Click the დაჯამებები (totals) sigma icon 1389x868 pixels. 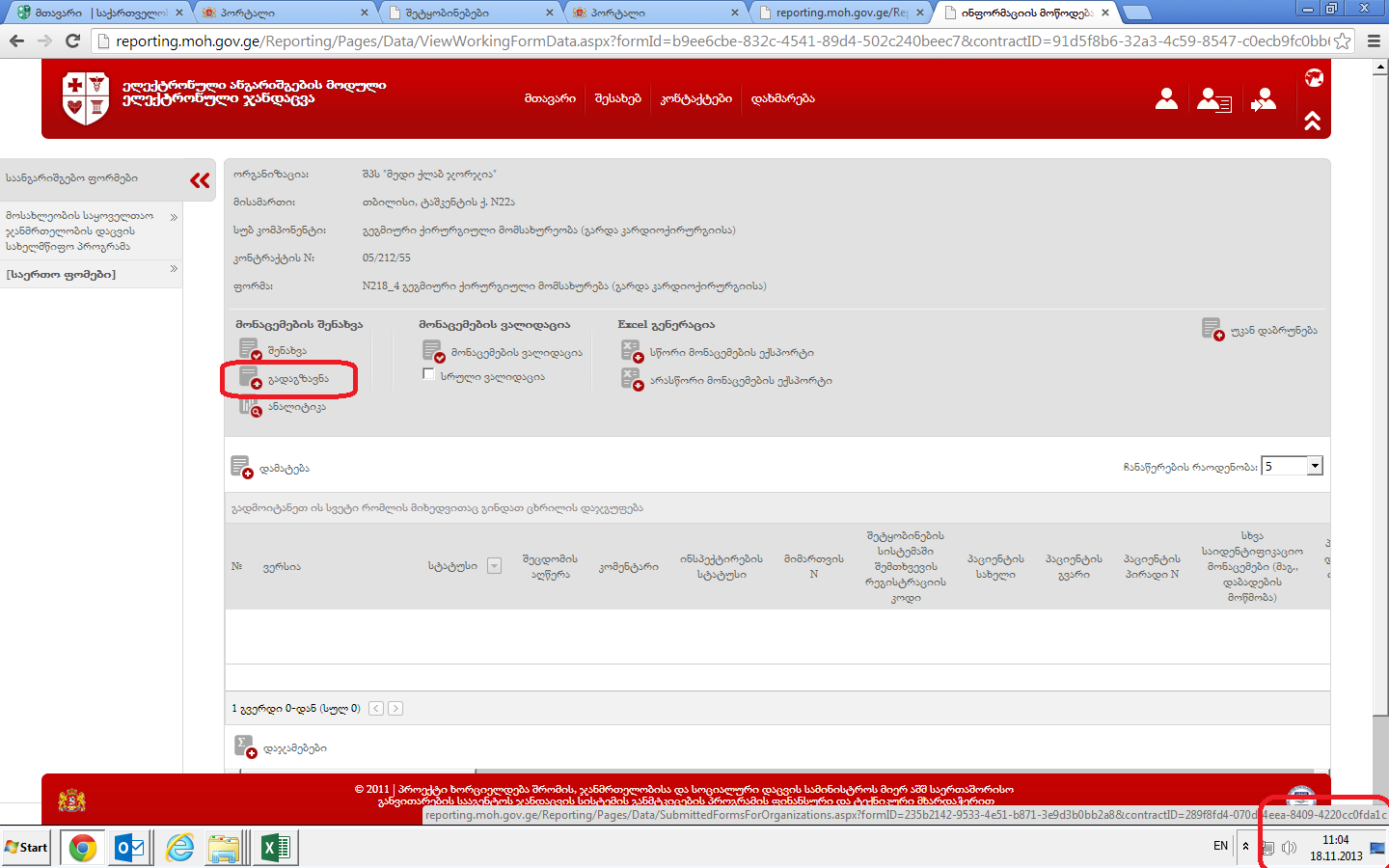(245, 746)
